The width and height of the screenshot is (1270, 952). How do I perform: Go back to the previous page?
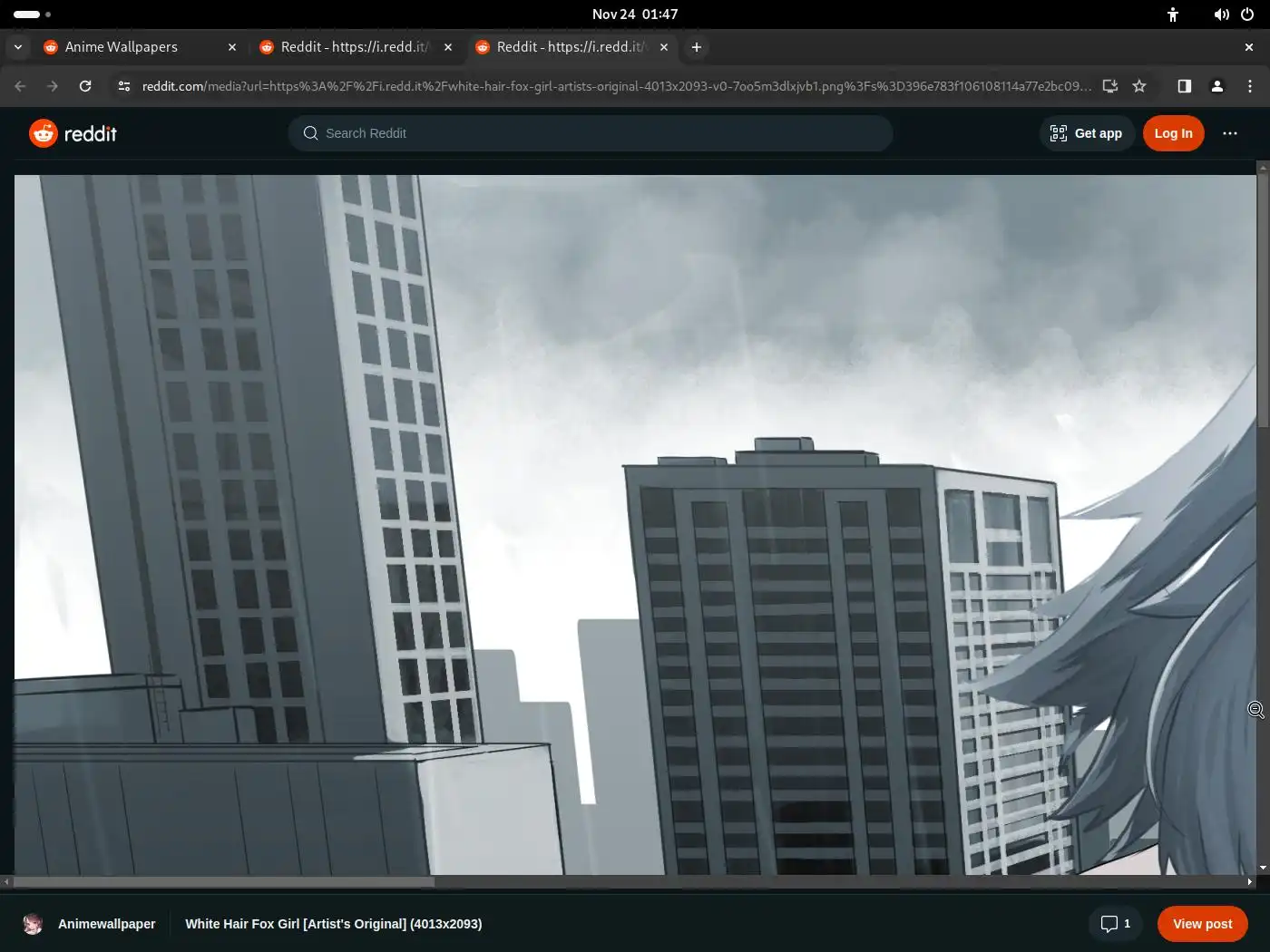click(20, 86)
